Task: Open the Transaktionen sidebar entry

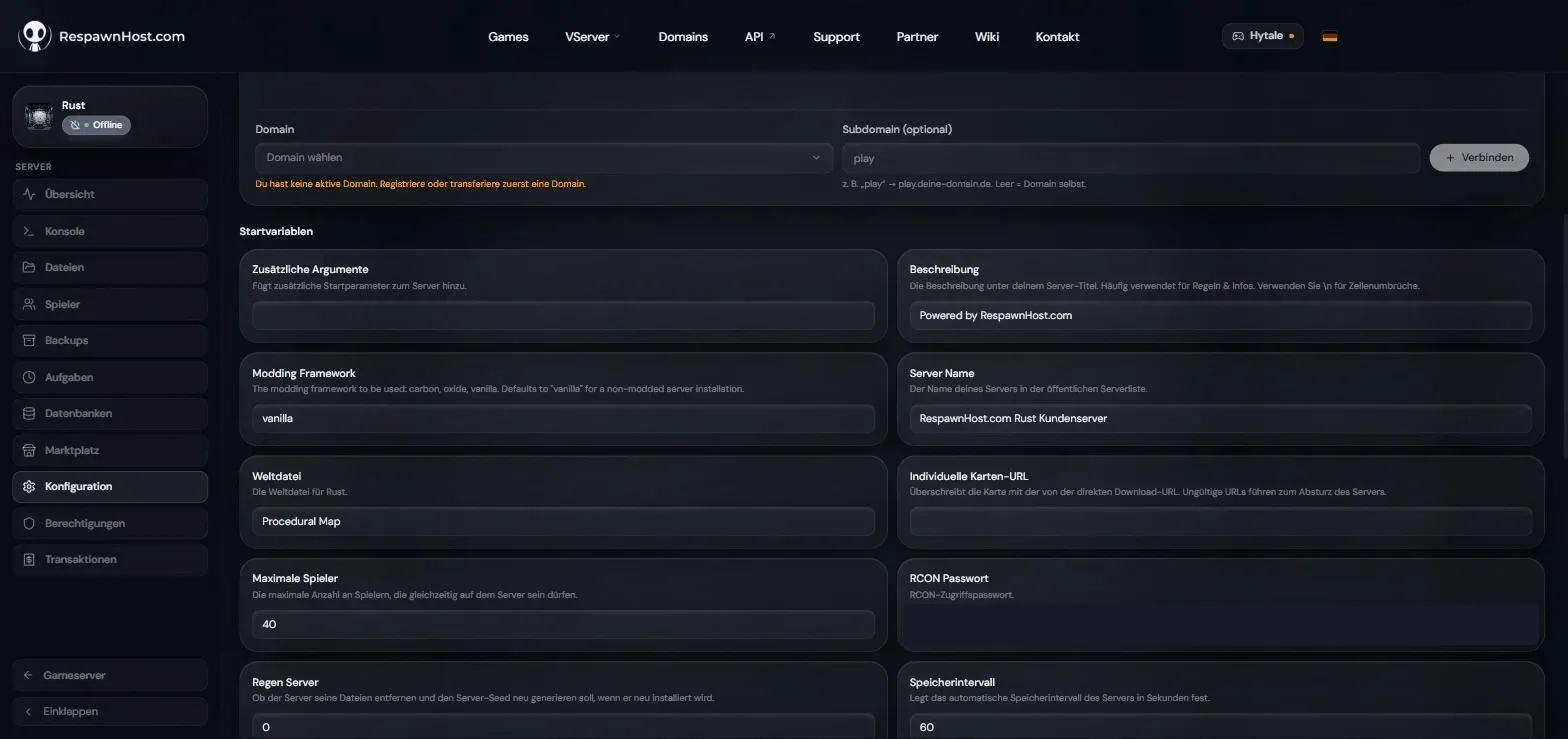Action: (x=110, y=559)
